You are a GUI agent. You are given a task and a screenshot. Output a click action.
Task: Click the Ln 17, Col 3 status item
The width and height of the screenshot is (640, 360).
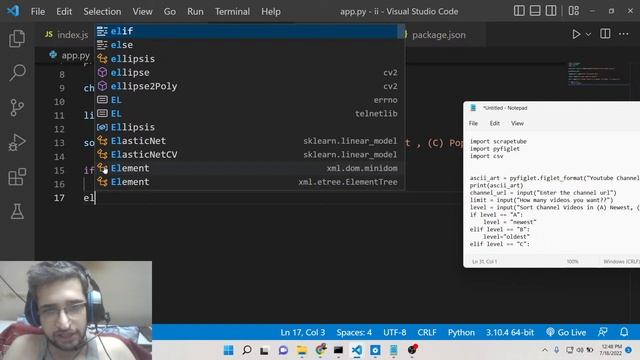pos(302,332)
